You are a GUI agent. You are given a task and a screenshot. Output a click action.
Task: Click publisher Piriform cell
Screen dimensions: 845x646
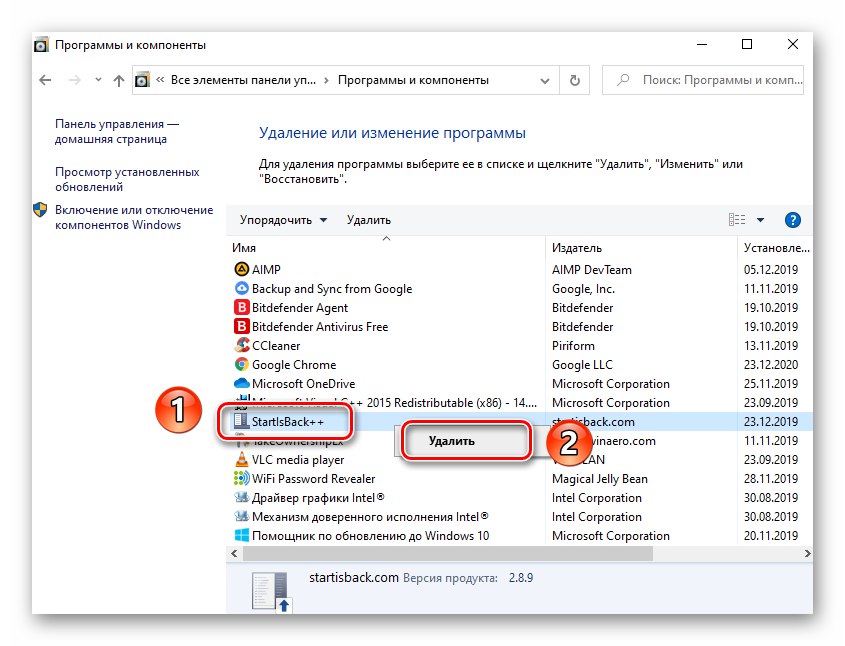573,345
